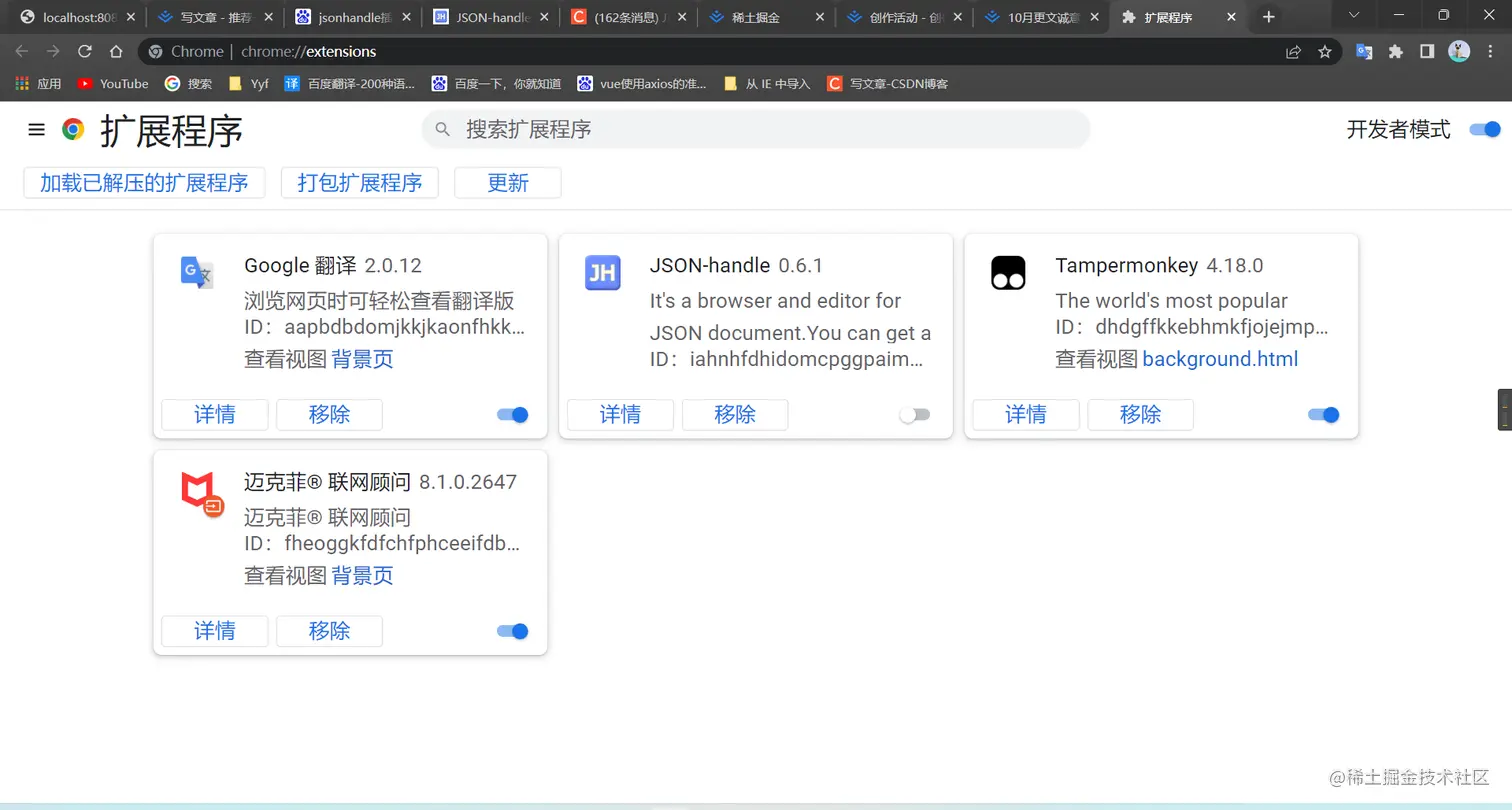The height and width of the screenshot is (810, 1512).
Task: Click the Tampermonkey extension icon
Action: pos(1008,273)
